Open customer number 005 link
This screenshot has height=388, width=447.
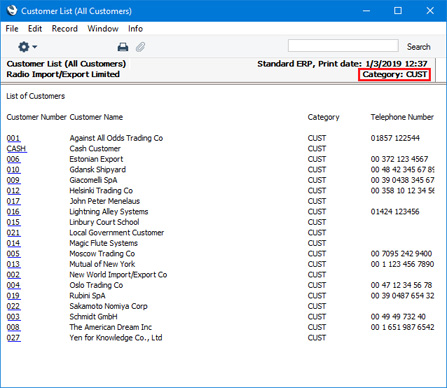(x=13, y=254)
